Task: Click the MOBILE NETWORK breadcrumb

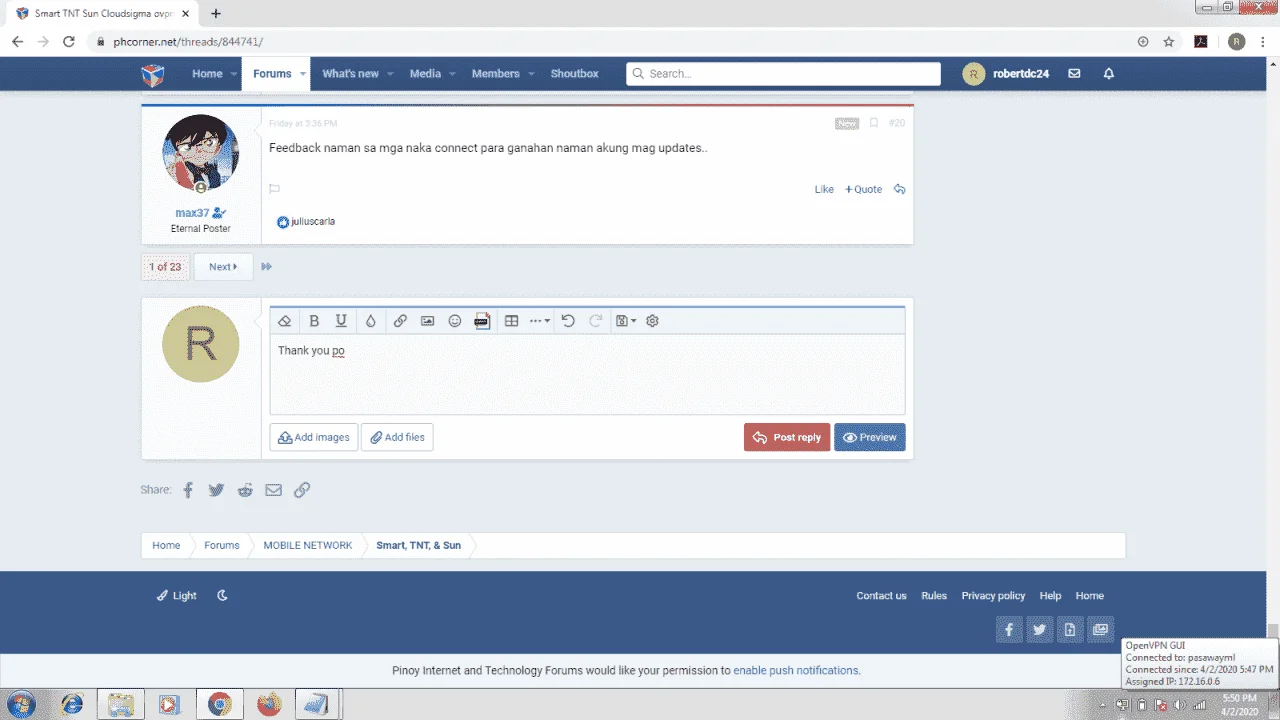Action: [308, 546]
